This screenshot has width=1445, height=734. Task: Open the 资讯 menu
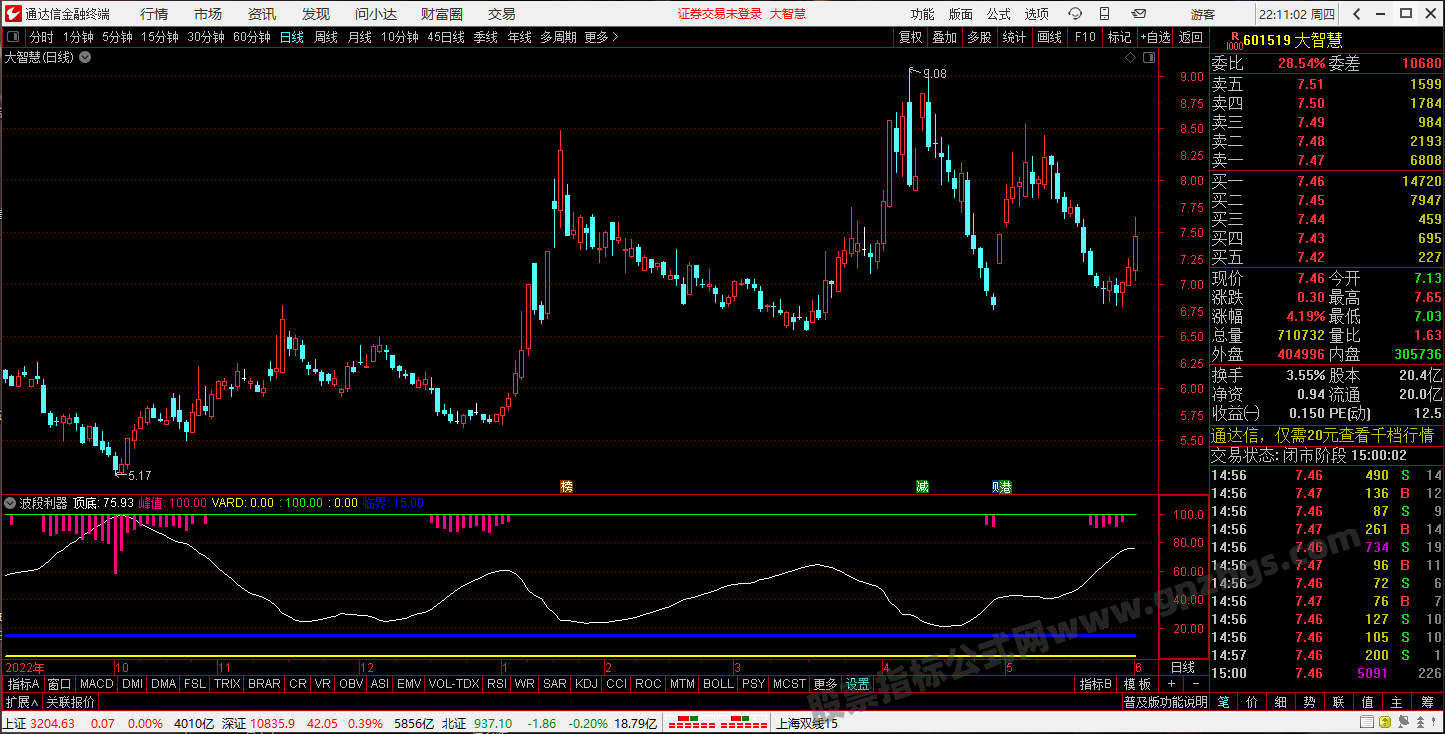pos(262,14)
